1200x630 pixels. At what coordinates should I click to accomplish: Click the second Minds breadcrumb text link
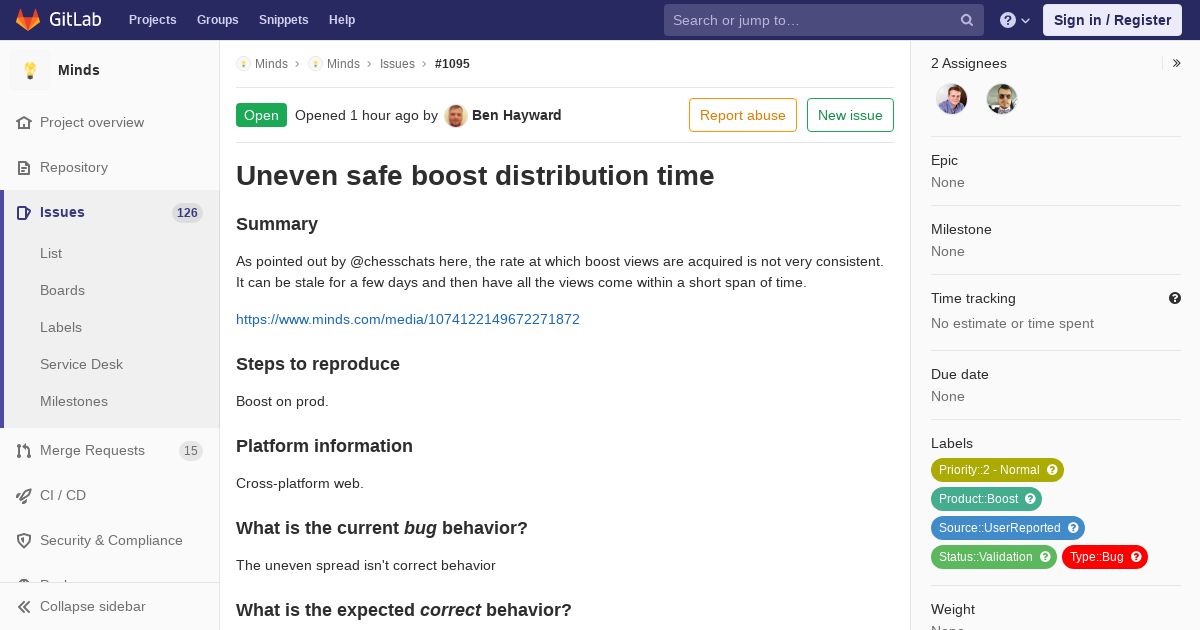pyautogui.click(x=343, y=63)
